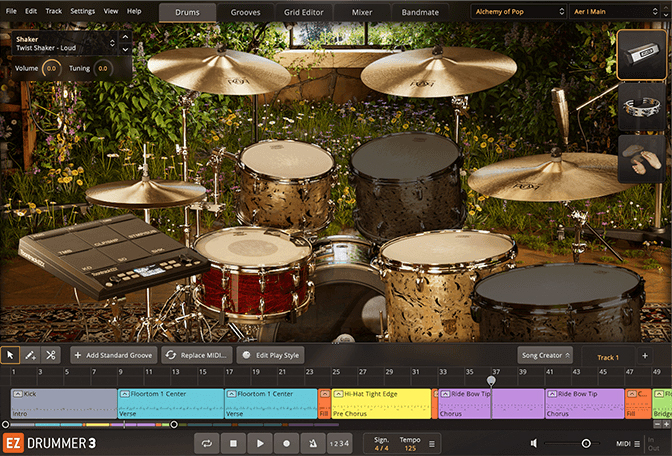This screenshot has height=456, width=672.
Task: Switch to the Bandmate tab
Action: coord(420,12)
